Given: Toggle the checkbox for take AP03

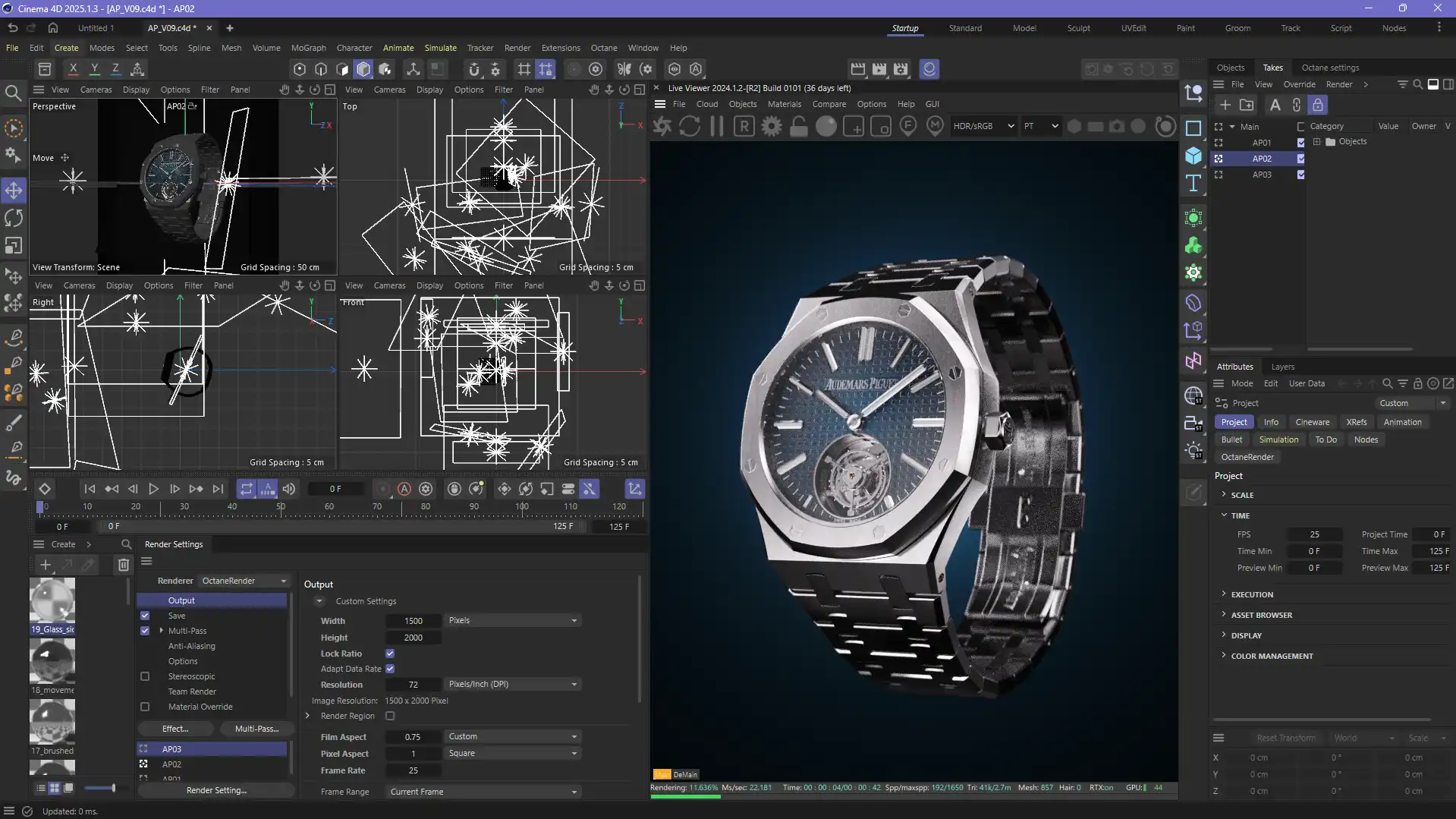Looking at the screenshot, I should coord(1301,175).
